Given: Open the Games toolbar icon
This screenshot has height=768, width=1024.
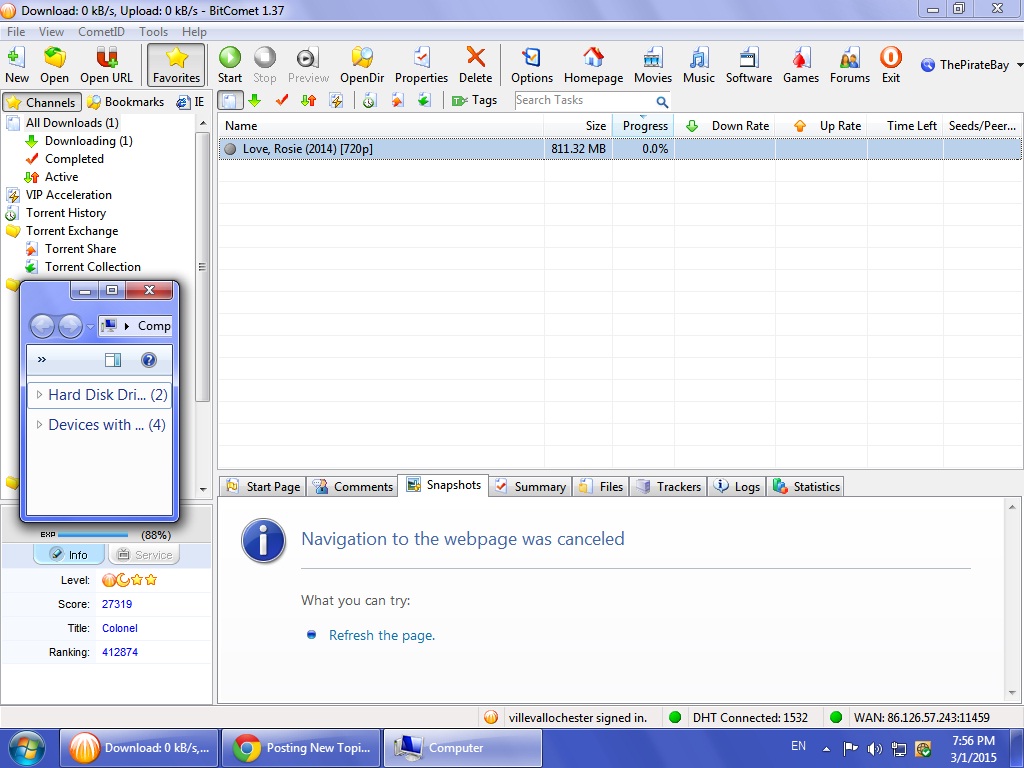Looking at the screenshot, I should 801,65.
